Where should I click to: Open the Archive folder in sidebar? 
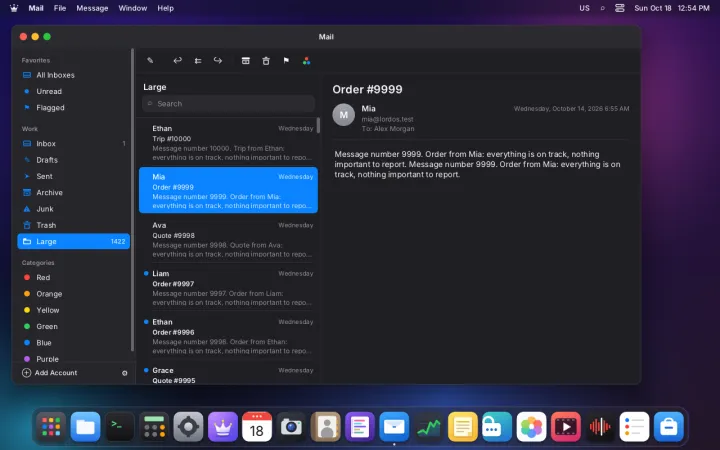coord(73,192)
